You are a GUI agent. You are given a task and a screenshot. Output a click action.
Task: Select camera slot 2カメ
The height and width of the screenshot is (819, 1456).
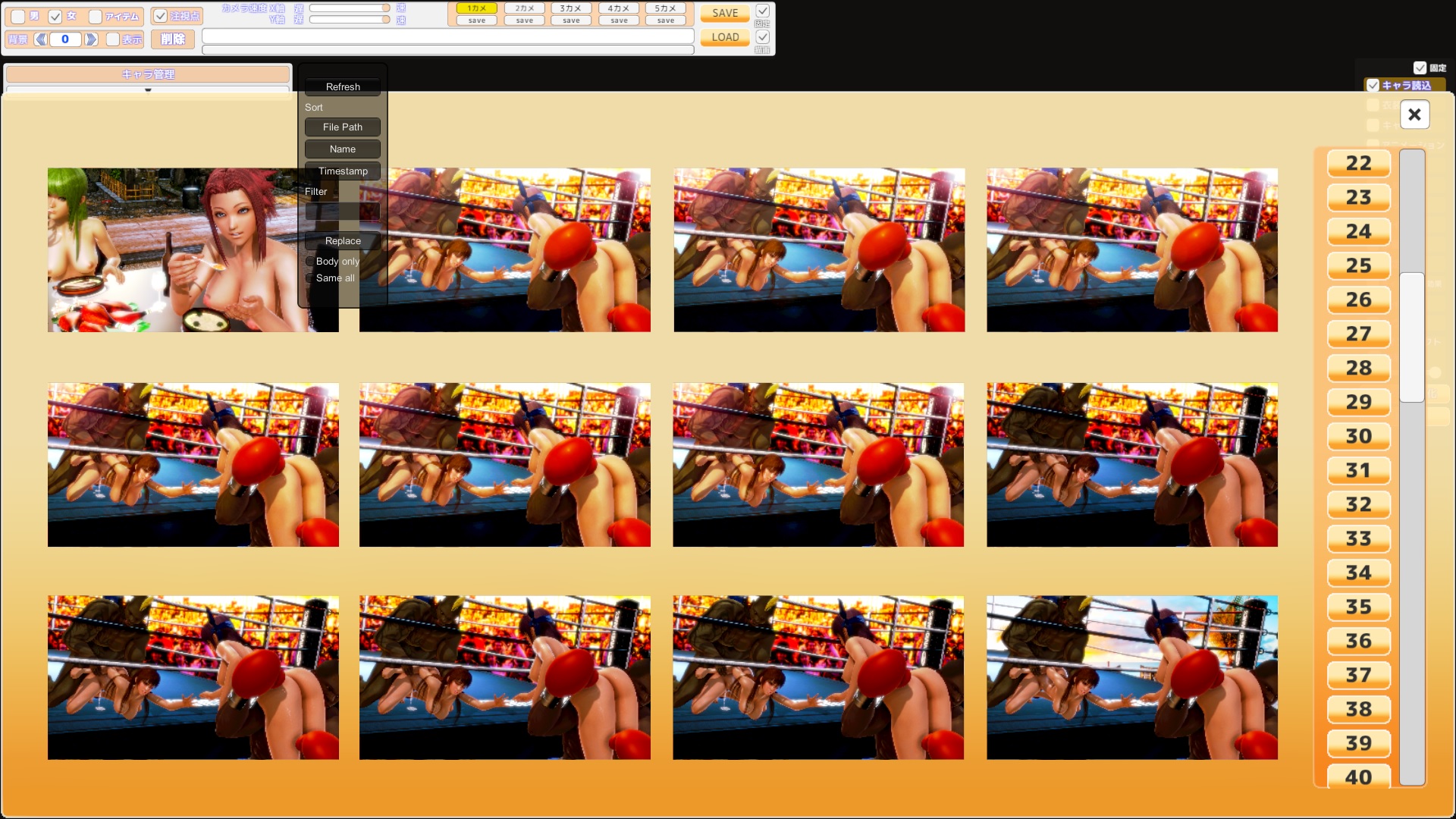pos(524,8)
